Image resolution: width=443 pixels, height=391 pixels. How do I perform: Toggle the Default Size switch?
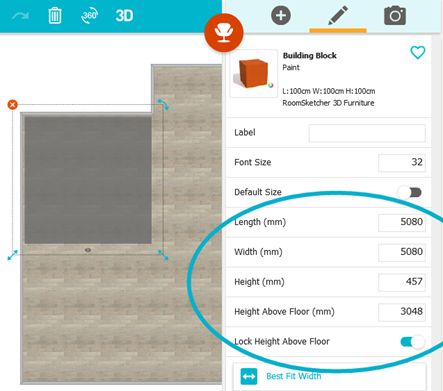(x=410, y=192)
